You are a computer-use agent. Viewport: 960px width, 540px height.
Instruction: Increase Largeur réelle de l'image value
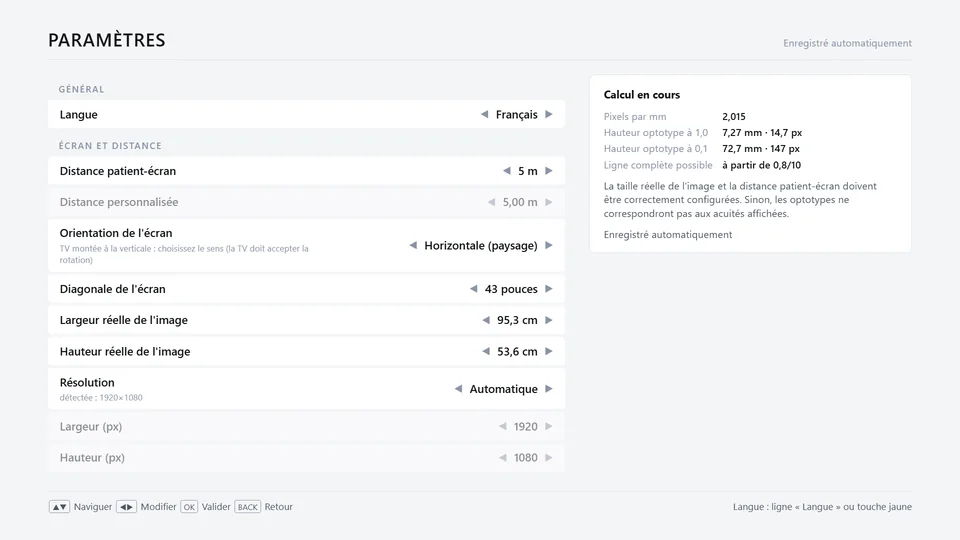click(549, 320)
